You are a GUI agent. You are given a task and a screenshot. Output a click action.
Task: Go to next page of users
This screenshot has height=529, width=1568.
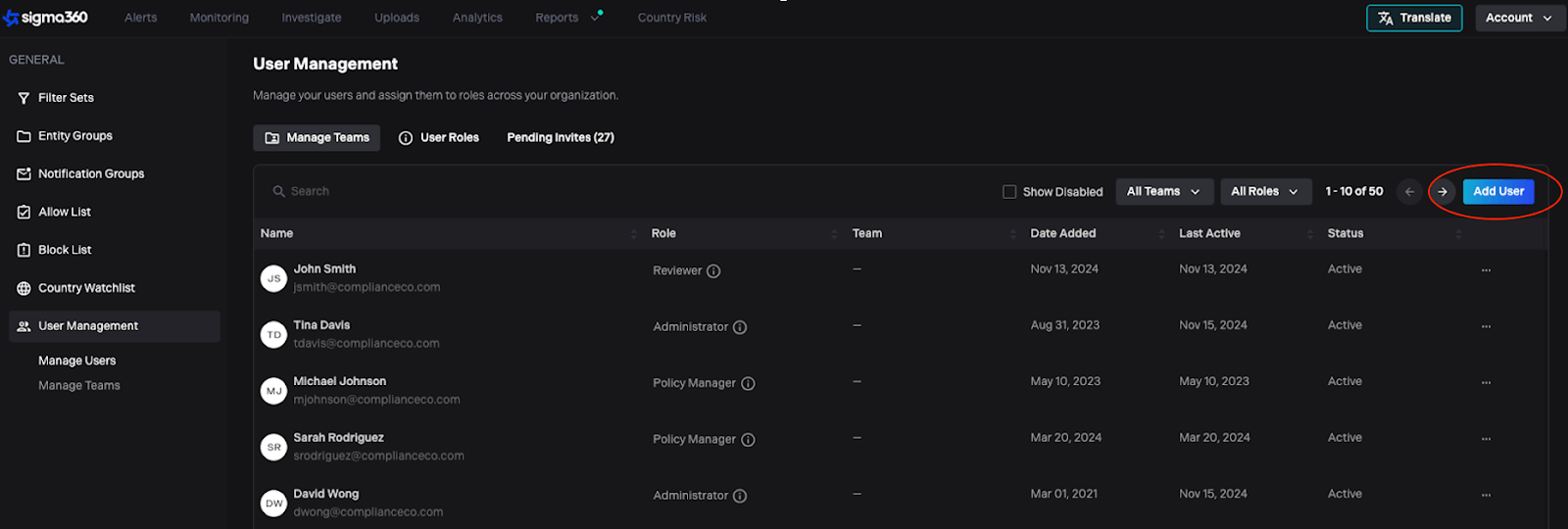(1443, 192)
